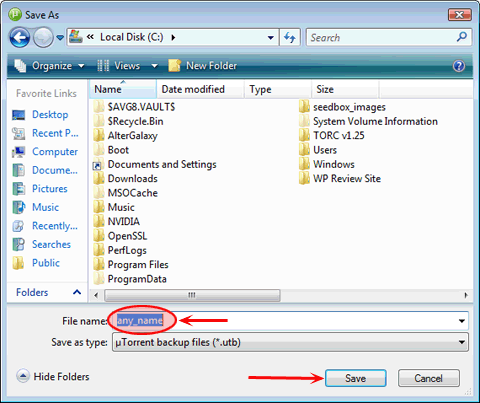Click the horizontal scrollbar thumb
The height and width of the screenshot is (403, 480).
192,295
